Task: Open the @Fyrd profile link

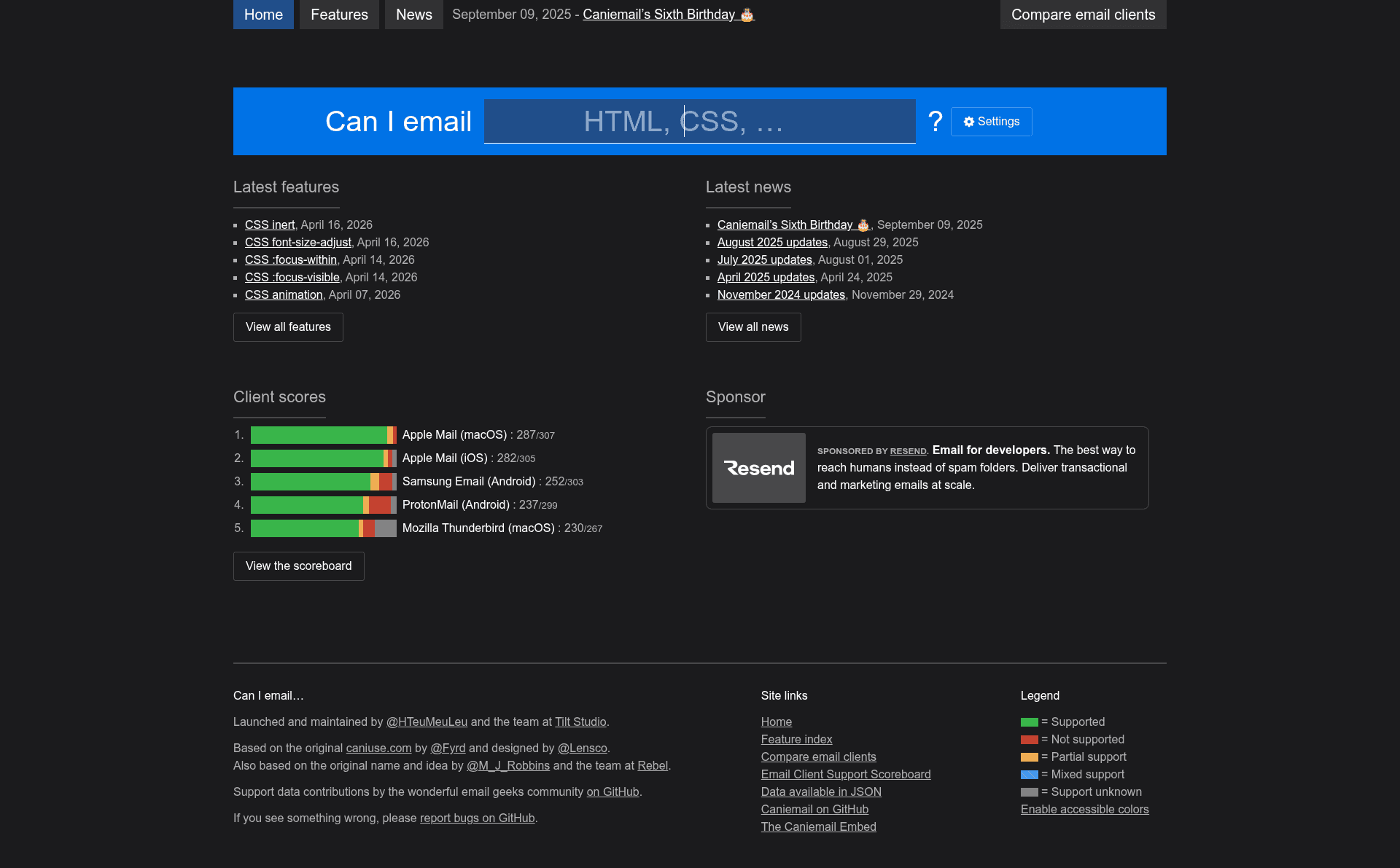Action: tap(448, 748)
